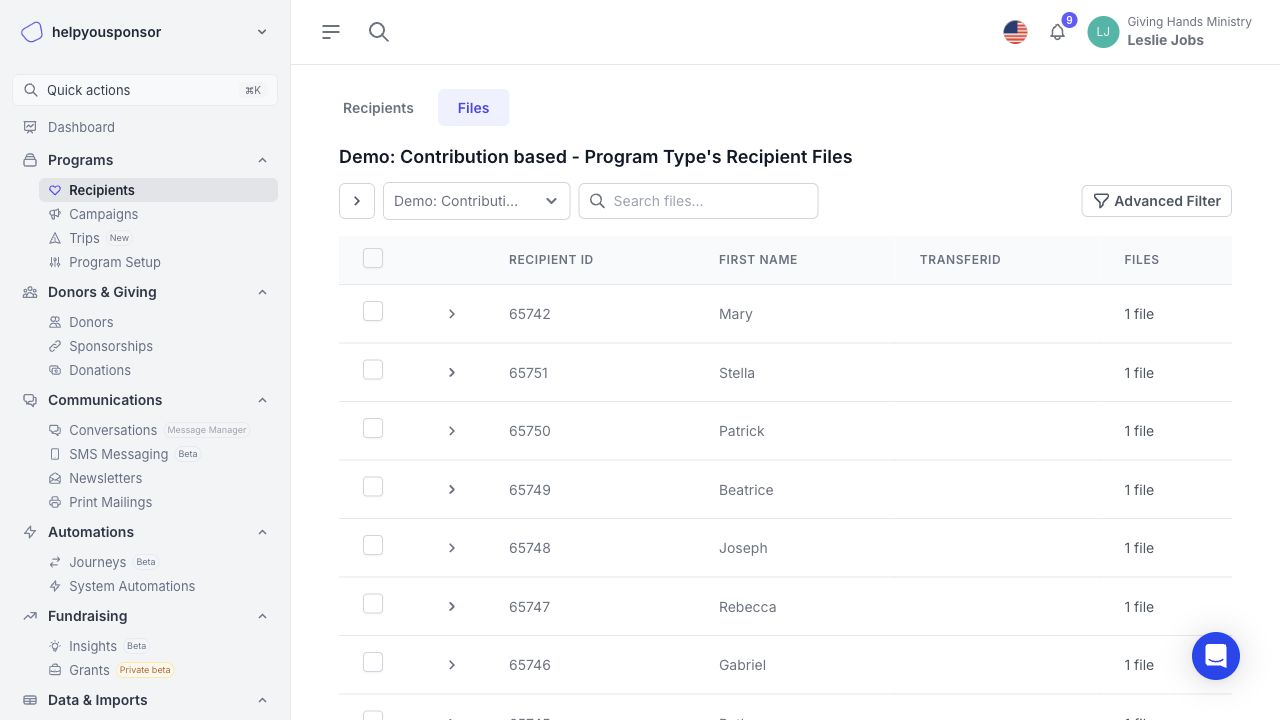
Task: Open Quick actions search
Action: point(145,90)
